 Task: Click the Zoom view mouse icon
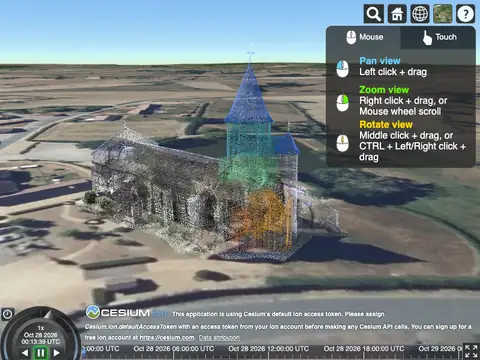point(343,102)
